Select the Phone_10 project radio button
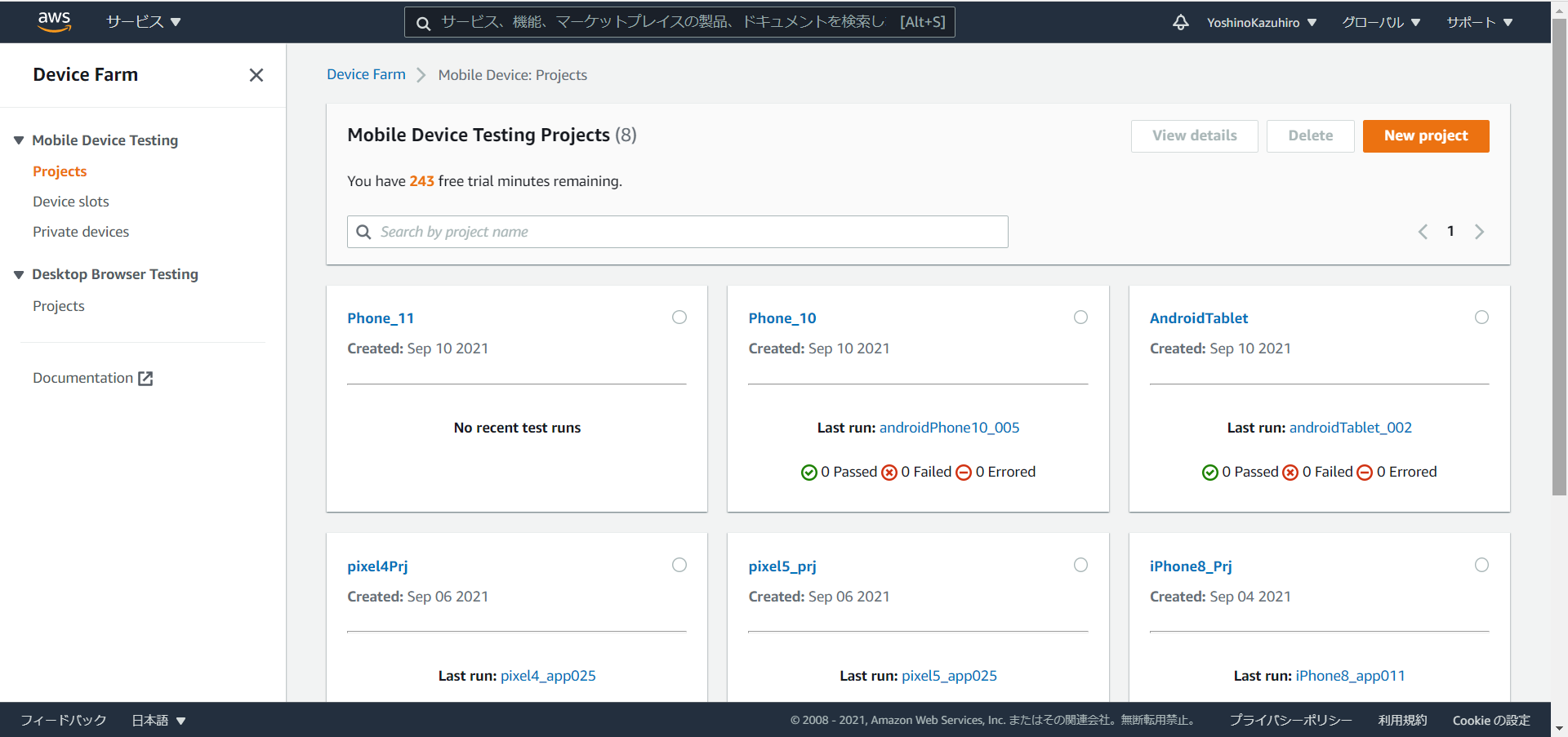Viewport: 1568px width, 737px height. pyautogui.click(x=1080, y=317)
